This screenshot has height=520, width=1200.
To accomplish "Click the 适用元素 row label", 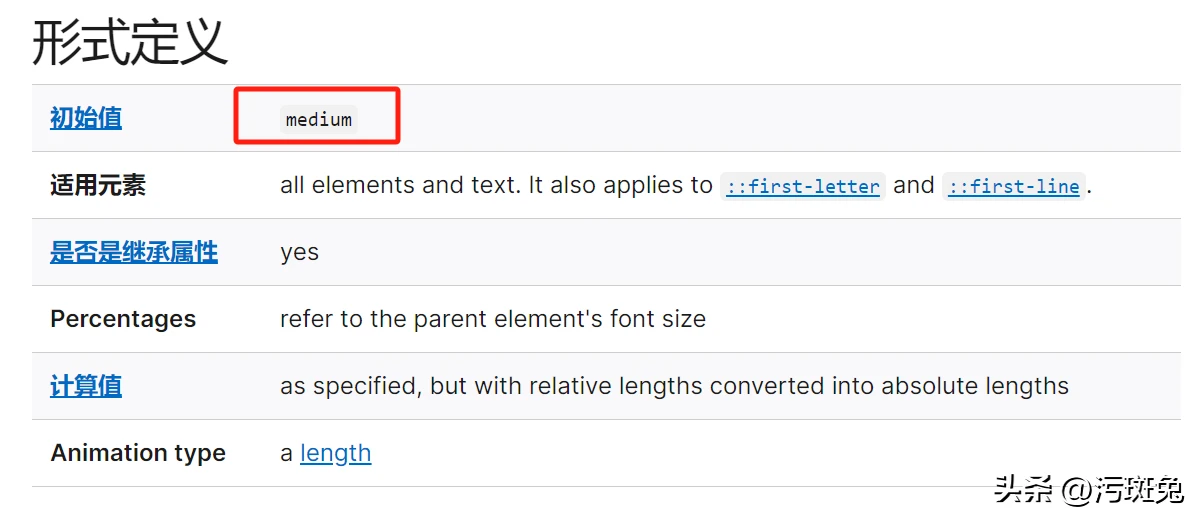I will [x=98, y=185].
